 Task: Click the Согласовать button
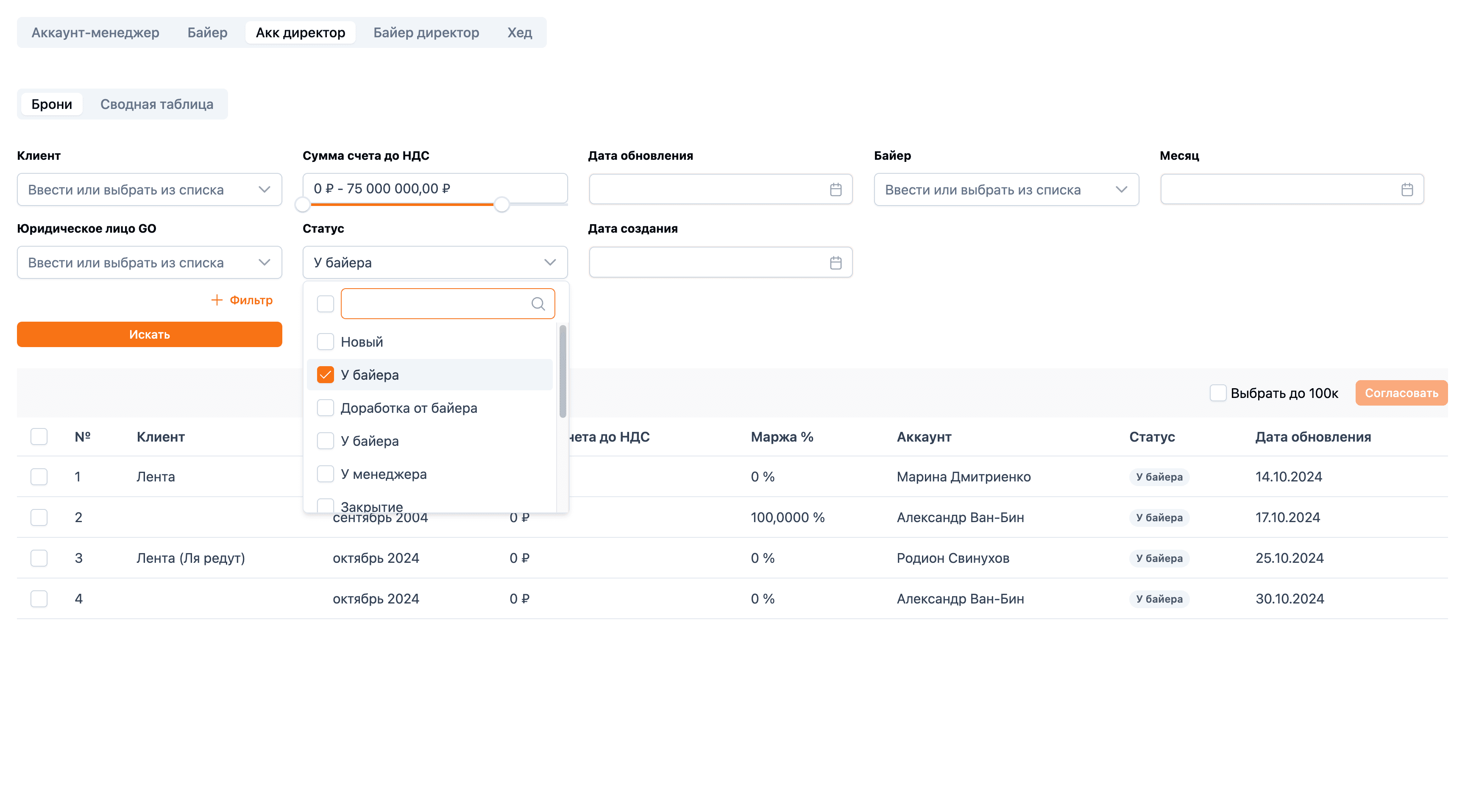point(1401,393)
